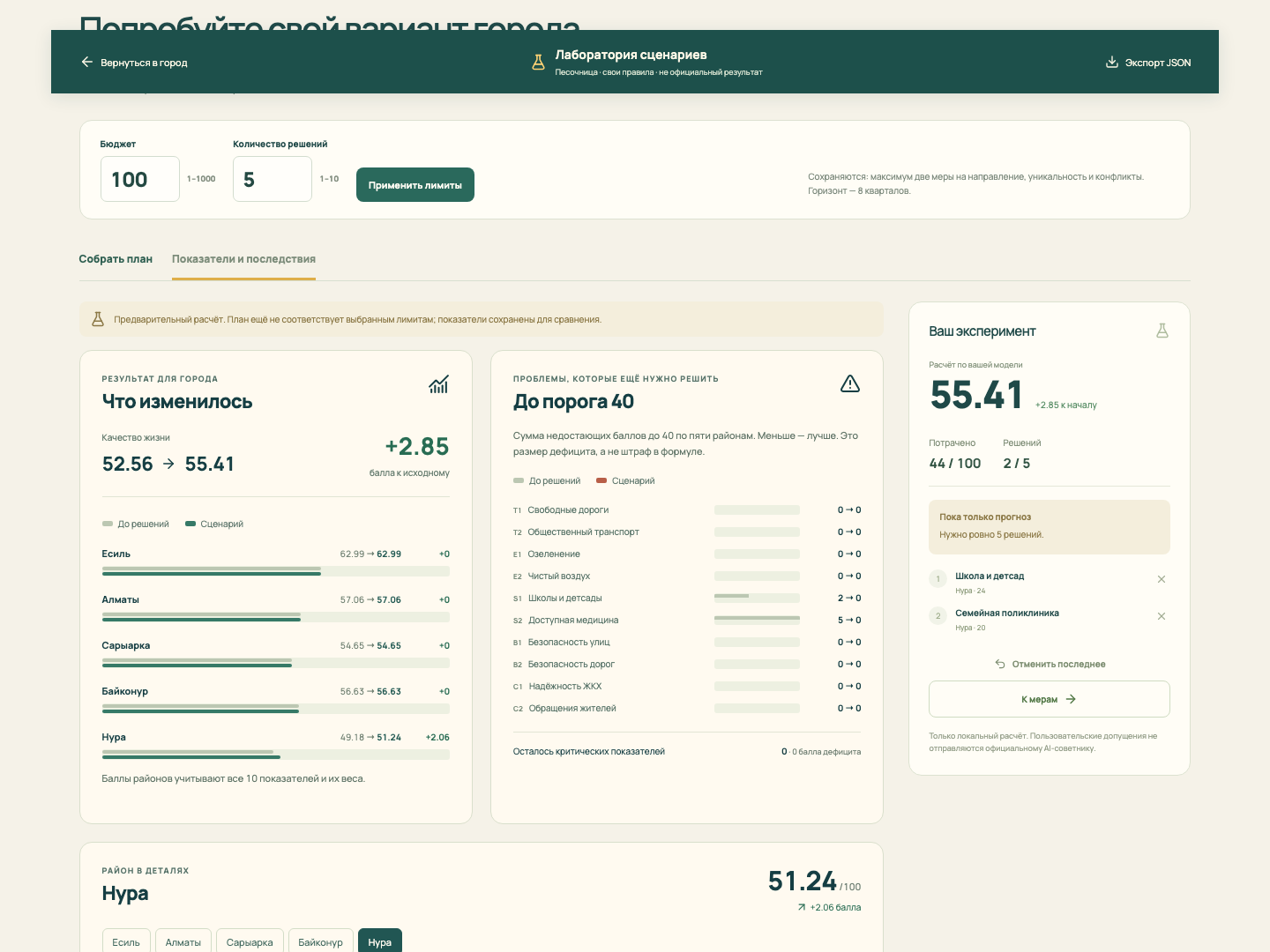
Task: Select the "Байконур" district tab
Action: pos(321,941)
